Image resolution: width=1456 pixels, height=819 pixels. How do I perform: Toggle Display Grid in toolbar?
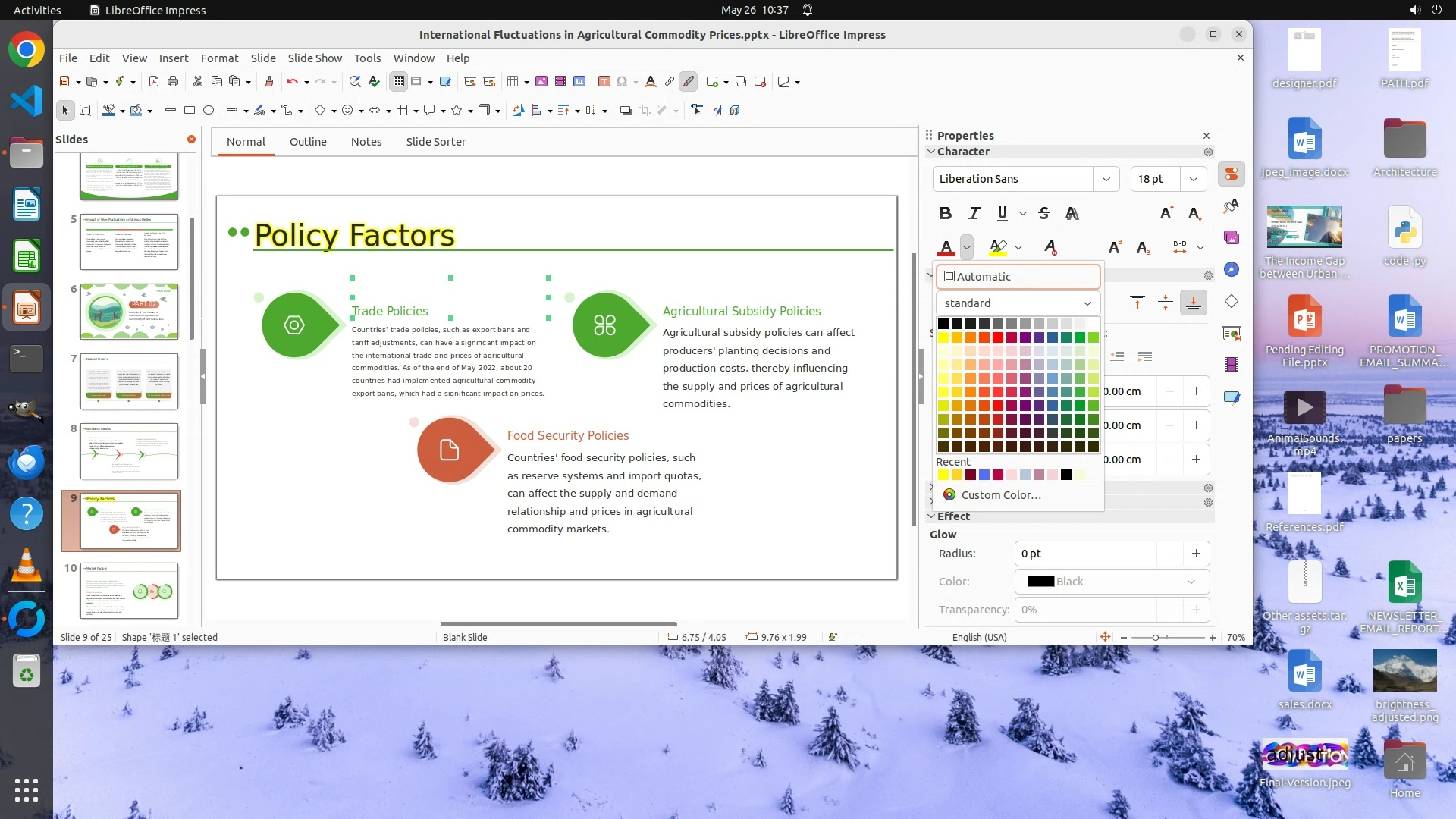399,82
